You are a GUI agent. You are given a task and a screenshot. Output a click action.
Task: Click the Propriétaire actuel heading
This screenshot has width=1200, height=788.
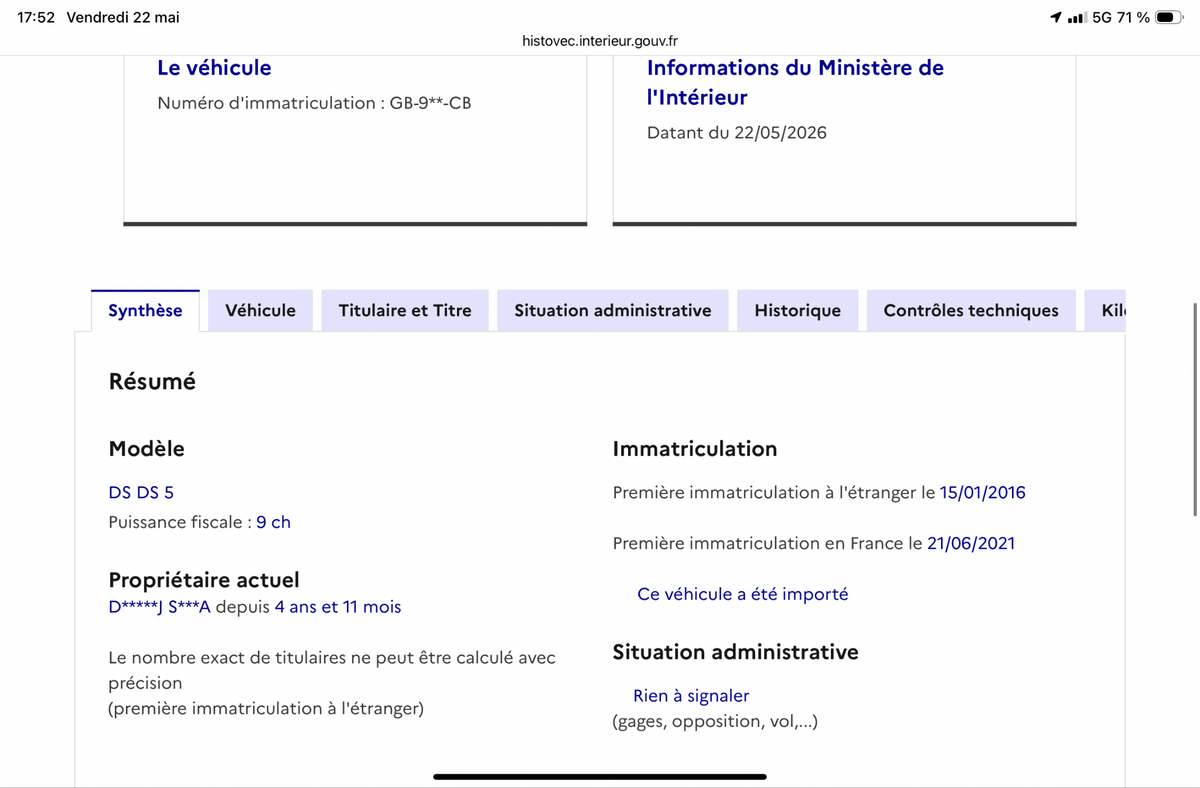pyautogui.click(x=204, y=580)
